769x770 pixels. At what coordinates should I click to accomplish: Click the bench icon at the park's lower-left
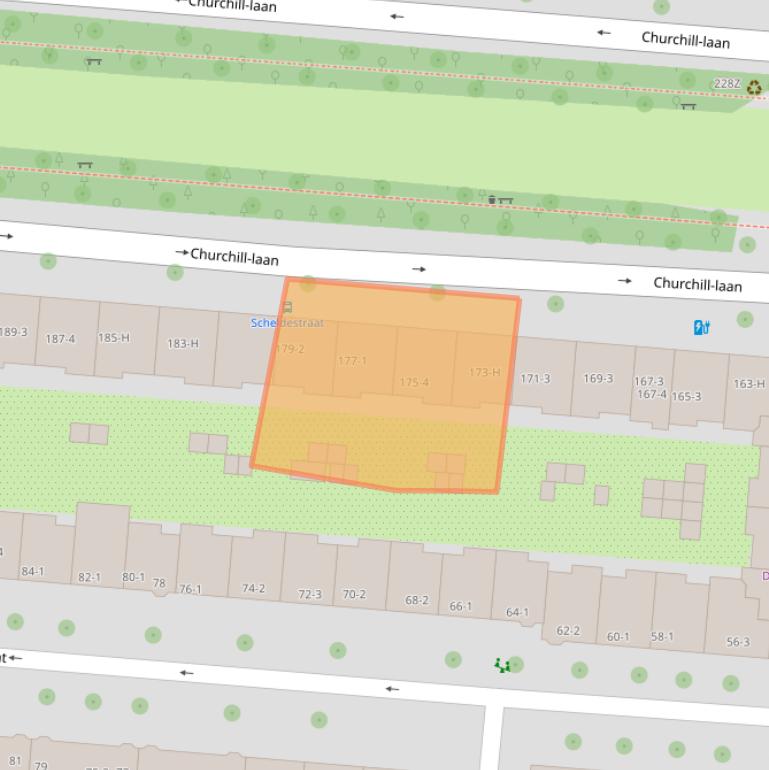[85, 166]
